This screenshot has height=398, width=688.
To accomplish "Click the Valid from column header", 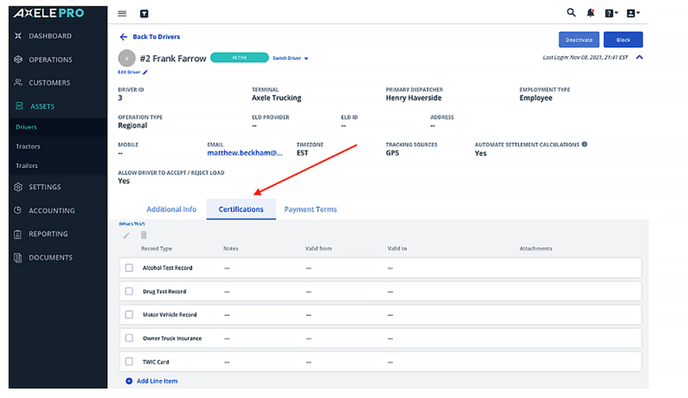I will point(319,248).
